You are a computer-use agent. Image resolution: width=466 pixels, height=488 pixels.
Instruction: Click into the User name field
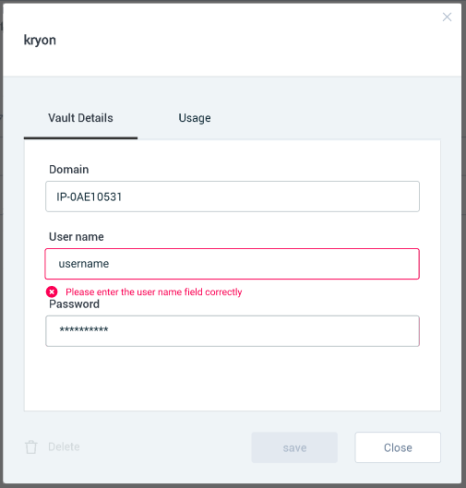[x=232, y=264]
